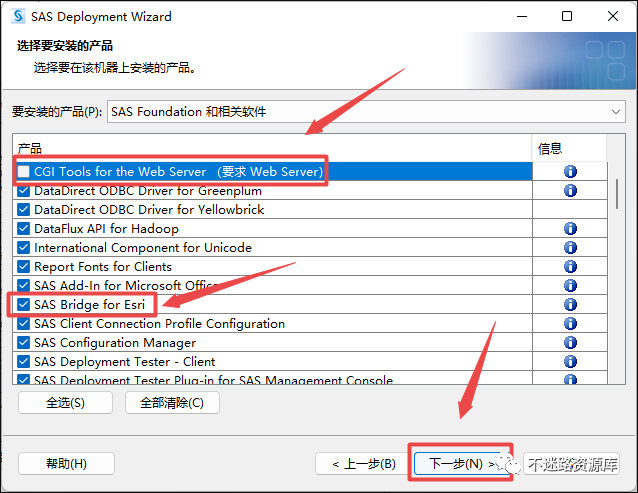Viewport: 638px width, 493px height.
Task: Open info for SAS Add-In for Microsoft Office
Action: (570, 286)
